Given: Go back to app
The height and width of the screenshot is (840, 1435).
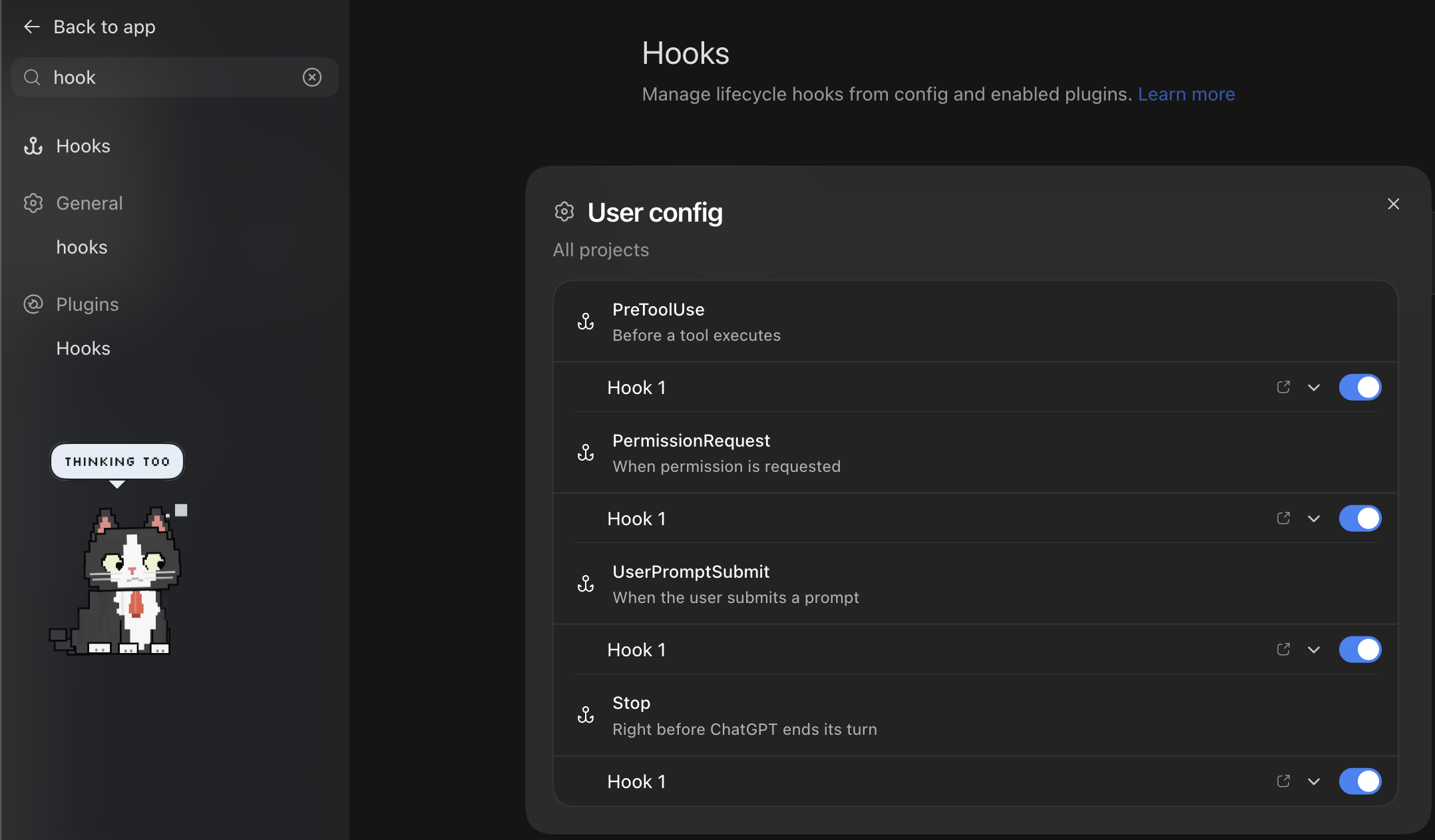Looking at the screenshot, I should pyautogui.click(x=104, y=27).
